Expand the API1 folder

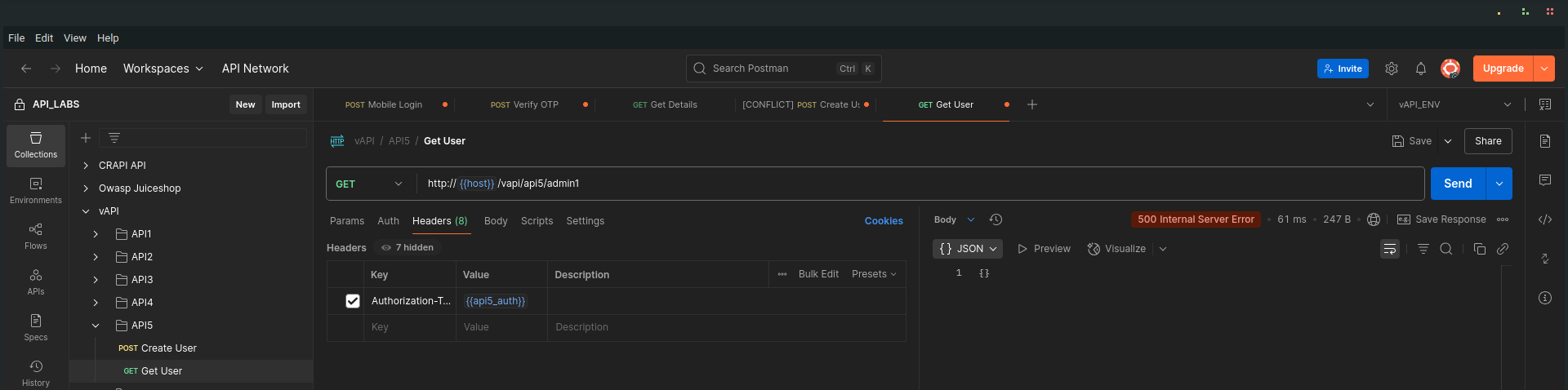(96, 234)
